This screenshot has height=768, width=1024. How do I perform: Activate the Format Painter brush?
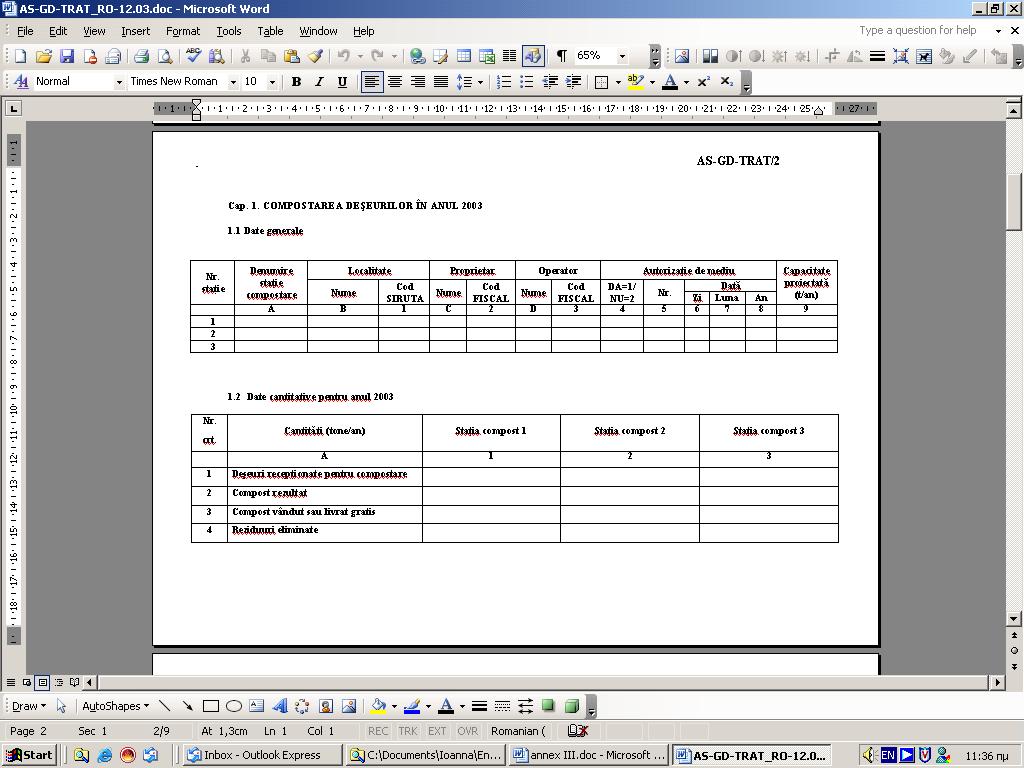click(x=315, y=56)
